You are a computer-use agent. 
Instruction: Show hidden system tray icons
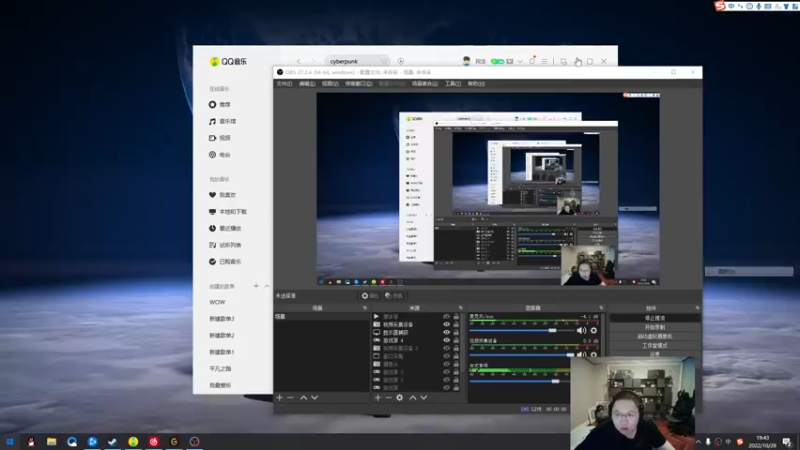698,441
